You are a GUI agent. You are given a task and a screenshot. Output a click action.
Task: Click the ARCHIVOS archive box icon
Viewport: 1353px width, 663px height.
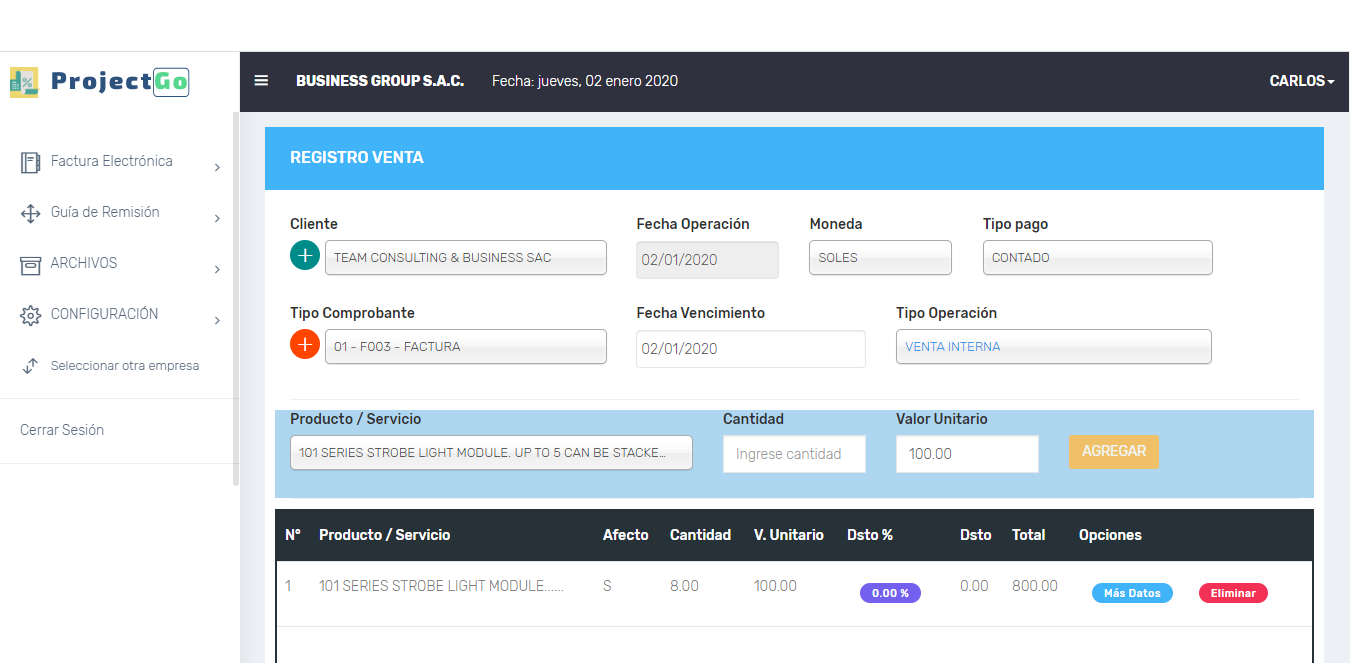tap(30, 264)
